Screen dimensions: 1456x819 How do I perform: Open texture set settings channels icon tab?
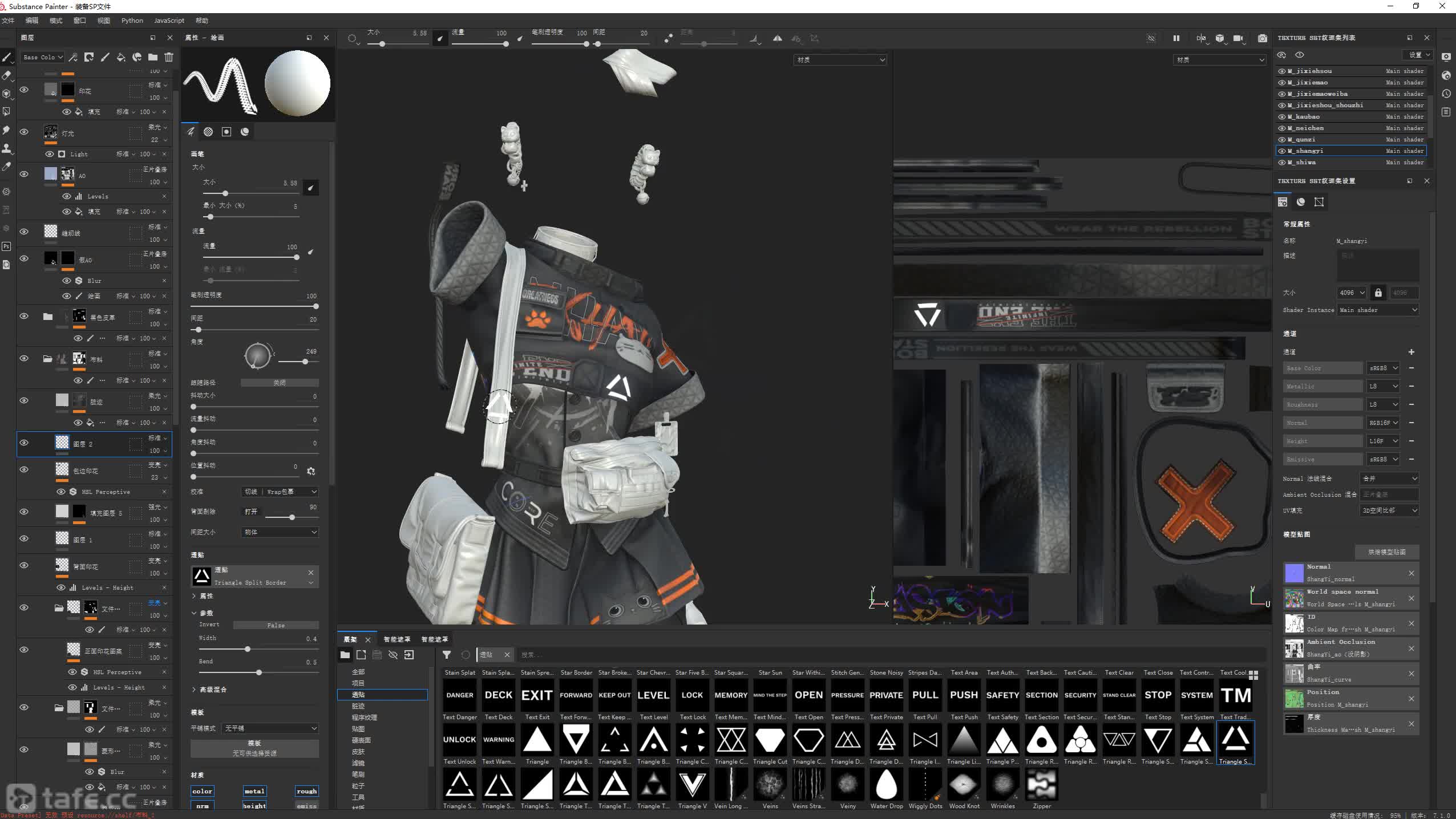tap(1283, 202)
